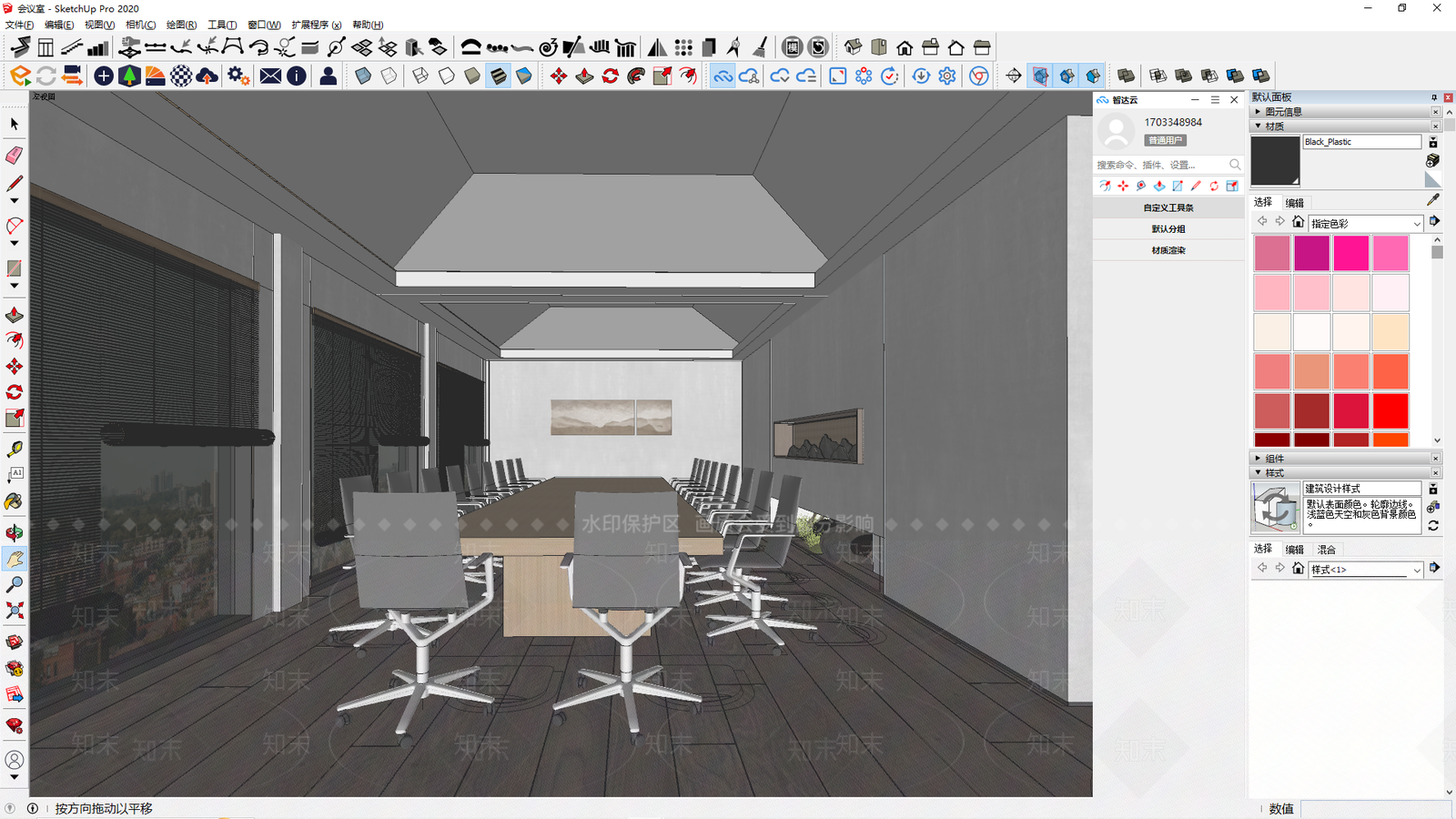Open the 指定色彩 materials dropdown

pos(1366,223)
